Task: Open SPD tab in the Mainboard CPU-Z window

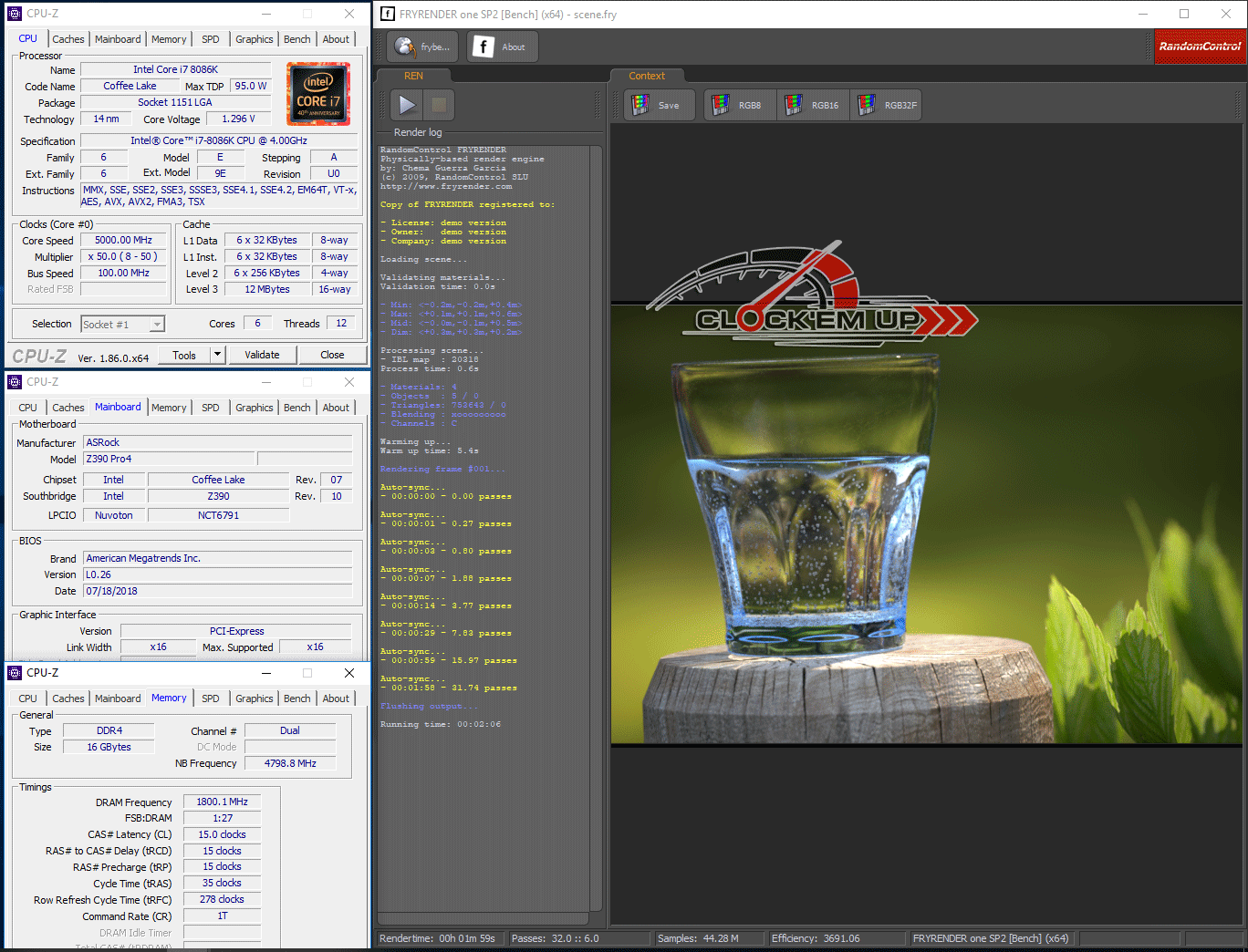Action: tap(211, 408)
